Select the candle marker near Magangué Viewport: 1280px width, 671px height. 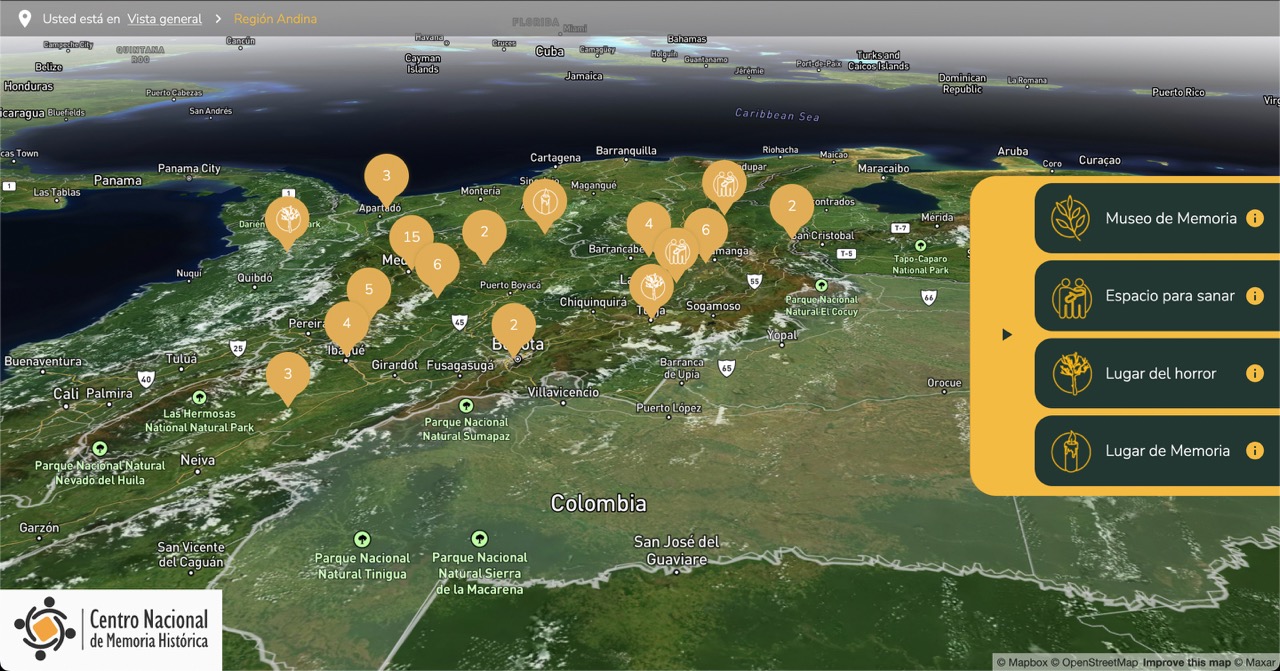pos(545,205)
